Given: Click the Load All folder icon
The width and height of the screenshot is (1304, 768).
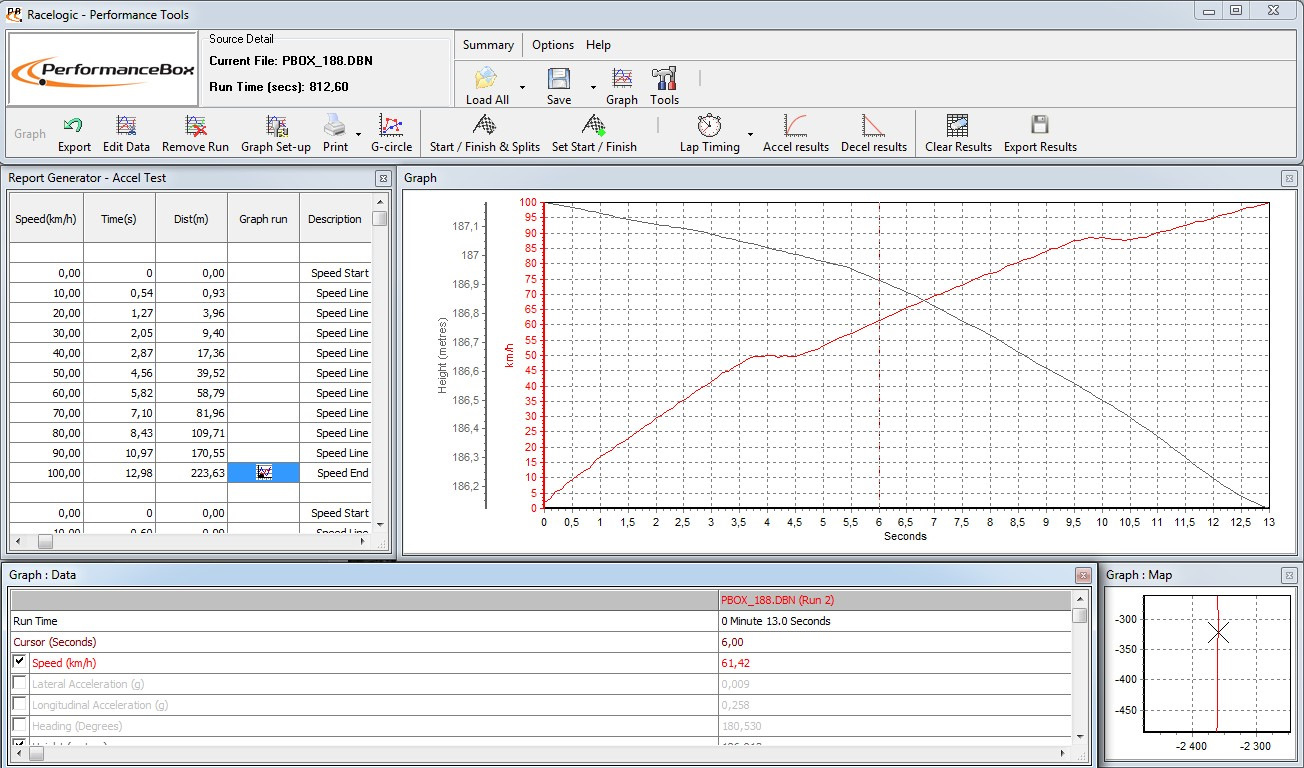Looking at the screenshot, I should (x=486, y=80).
